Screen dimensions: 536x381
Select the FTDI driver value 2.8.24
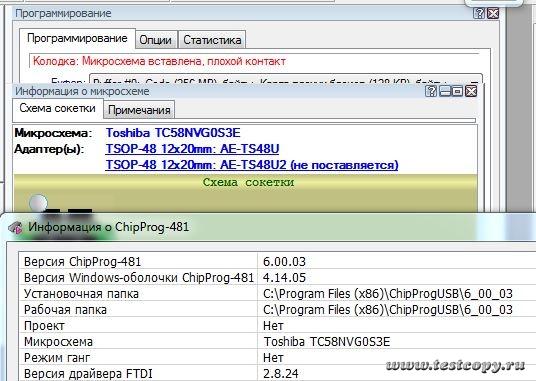(x=281, y=373)
